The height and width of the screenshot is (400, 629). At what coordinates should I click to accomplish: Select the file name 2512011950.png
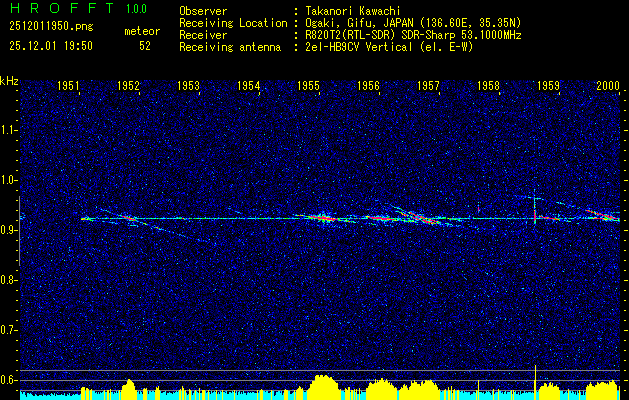coord(51,26)
